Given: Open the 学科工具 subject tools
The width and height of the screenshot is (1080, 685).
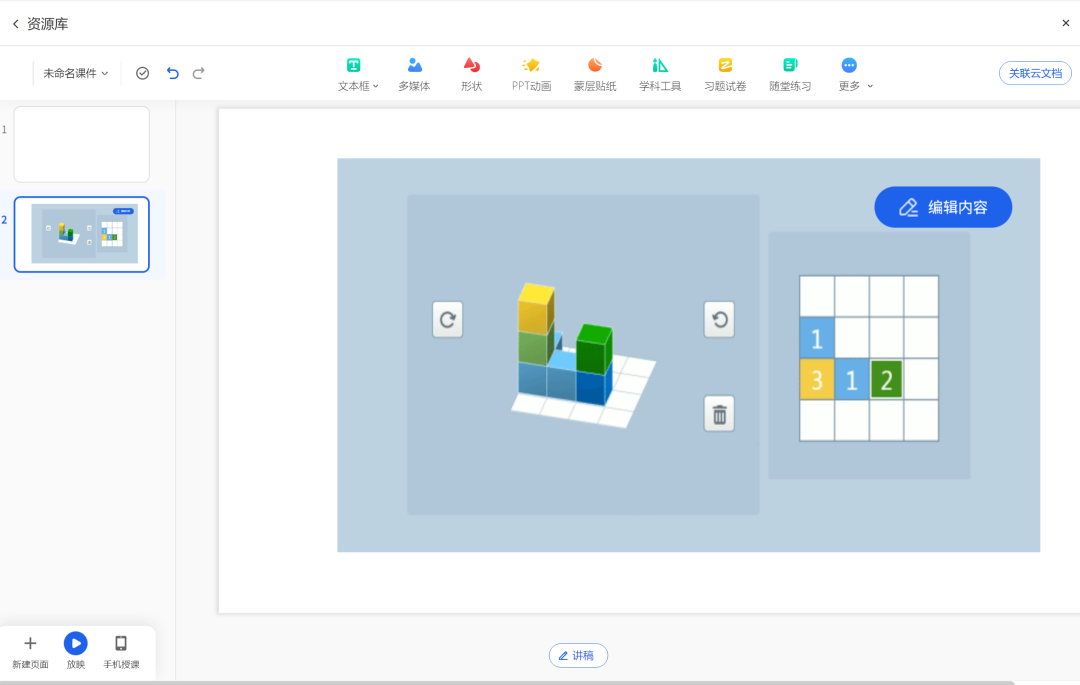Looking at the screenshot, I should [x=660, y=74].
